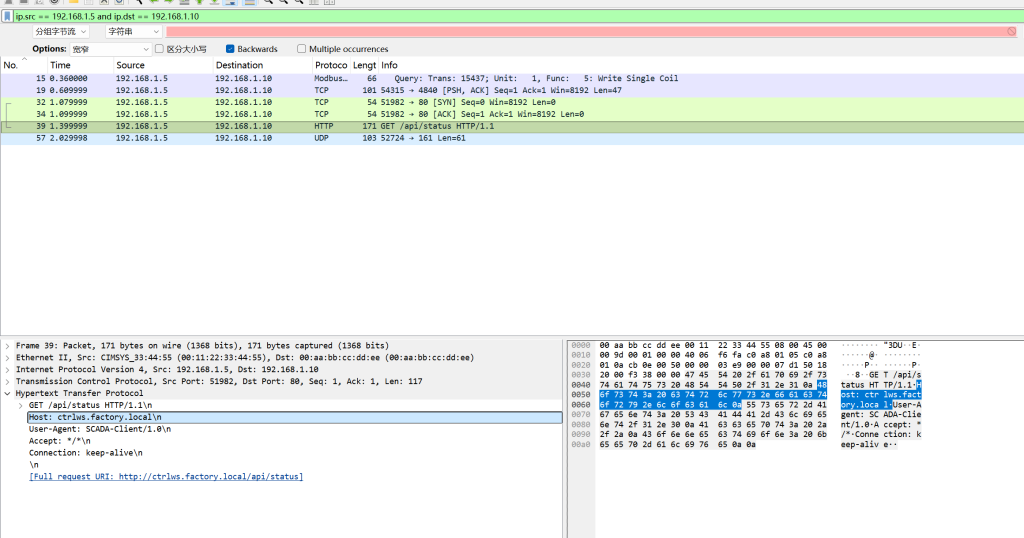Click the green display filter input field
This screenshot has height=538, width=1024.
pos(500,17)
